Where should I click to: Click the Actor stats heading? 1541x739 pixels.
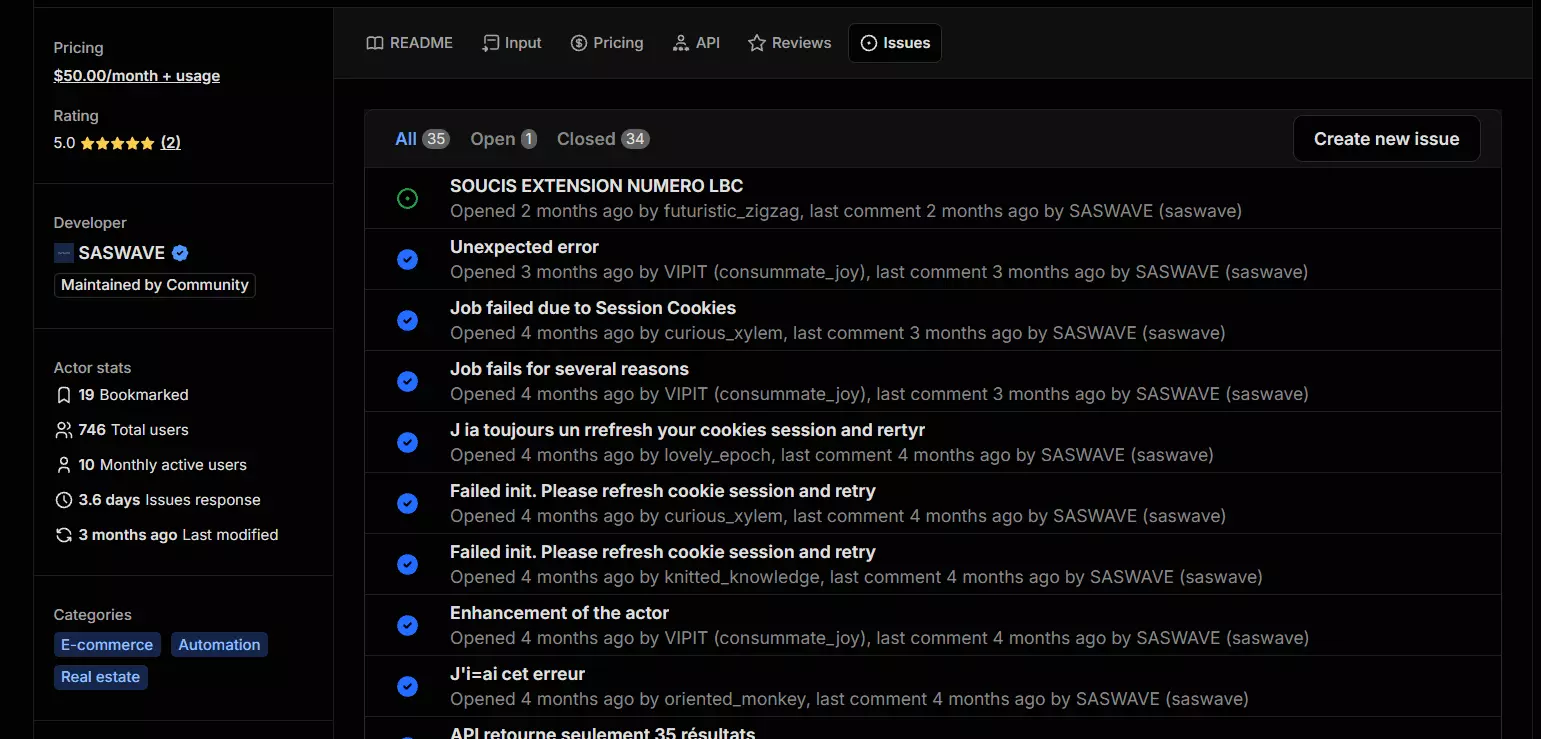[x=92, y=368]
